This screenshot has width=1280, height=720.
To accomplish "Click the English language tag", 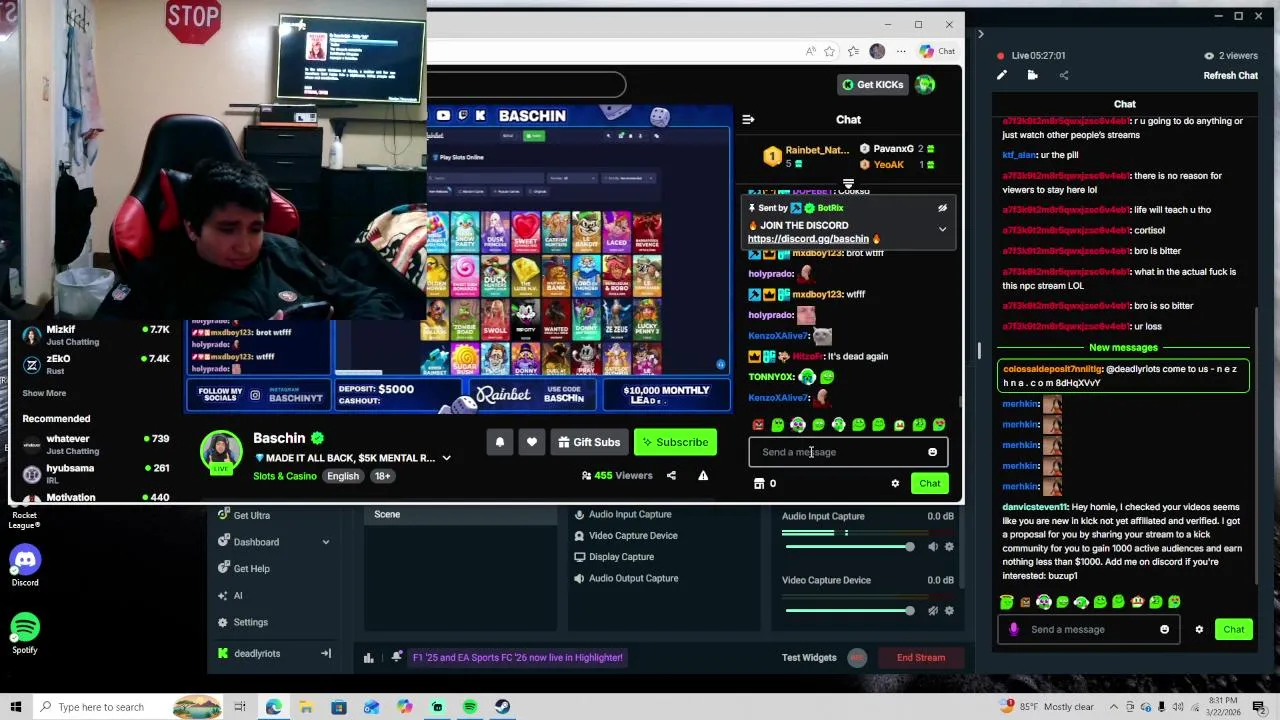I will (343, 476).
